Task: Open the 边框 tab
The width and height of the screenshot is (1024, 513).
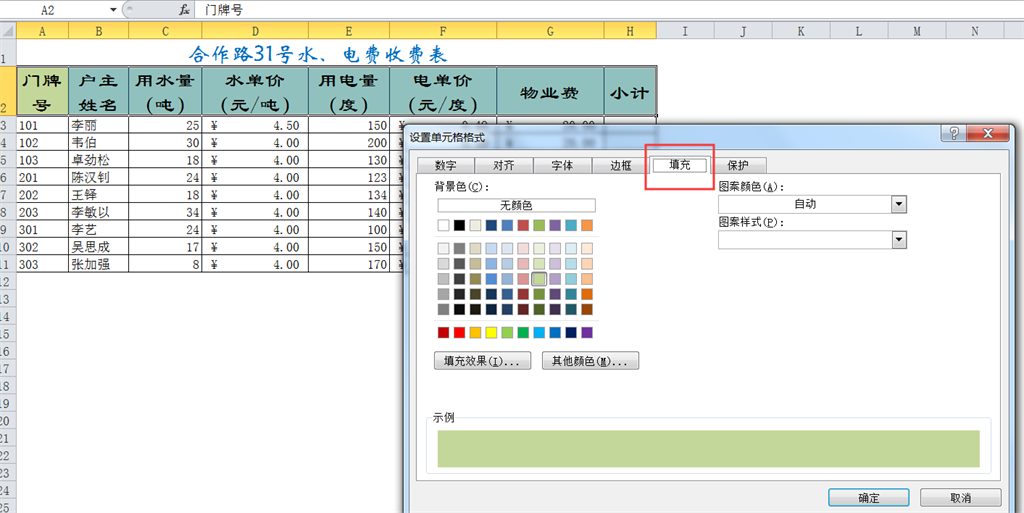Action: tap(621, 166)
